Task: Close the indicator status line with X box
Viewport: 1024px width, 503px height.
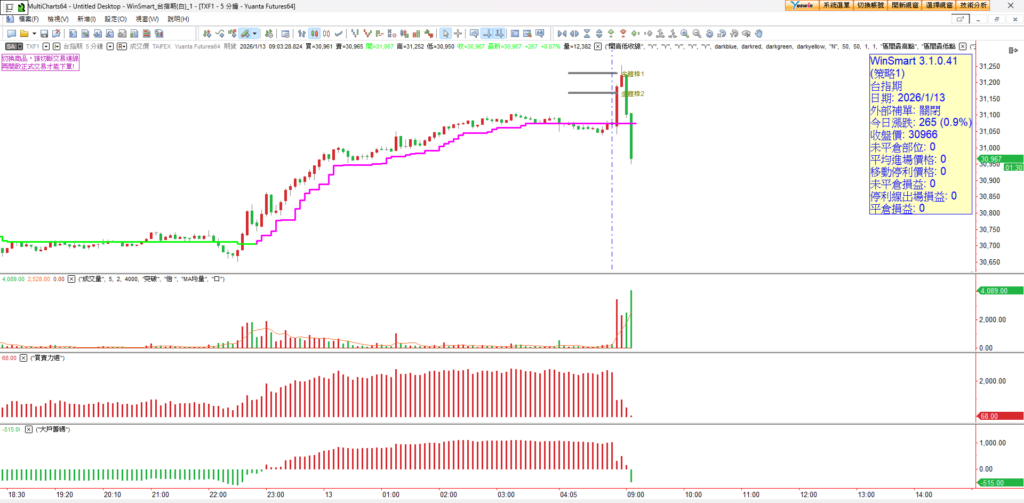Action: pos(598,46)
